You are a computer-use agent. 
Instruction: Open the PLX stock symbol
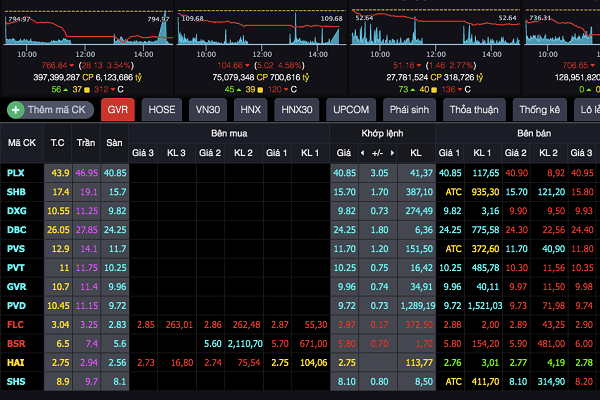click(16, 173)
